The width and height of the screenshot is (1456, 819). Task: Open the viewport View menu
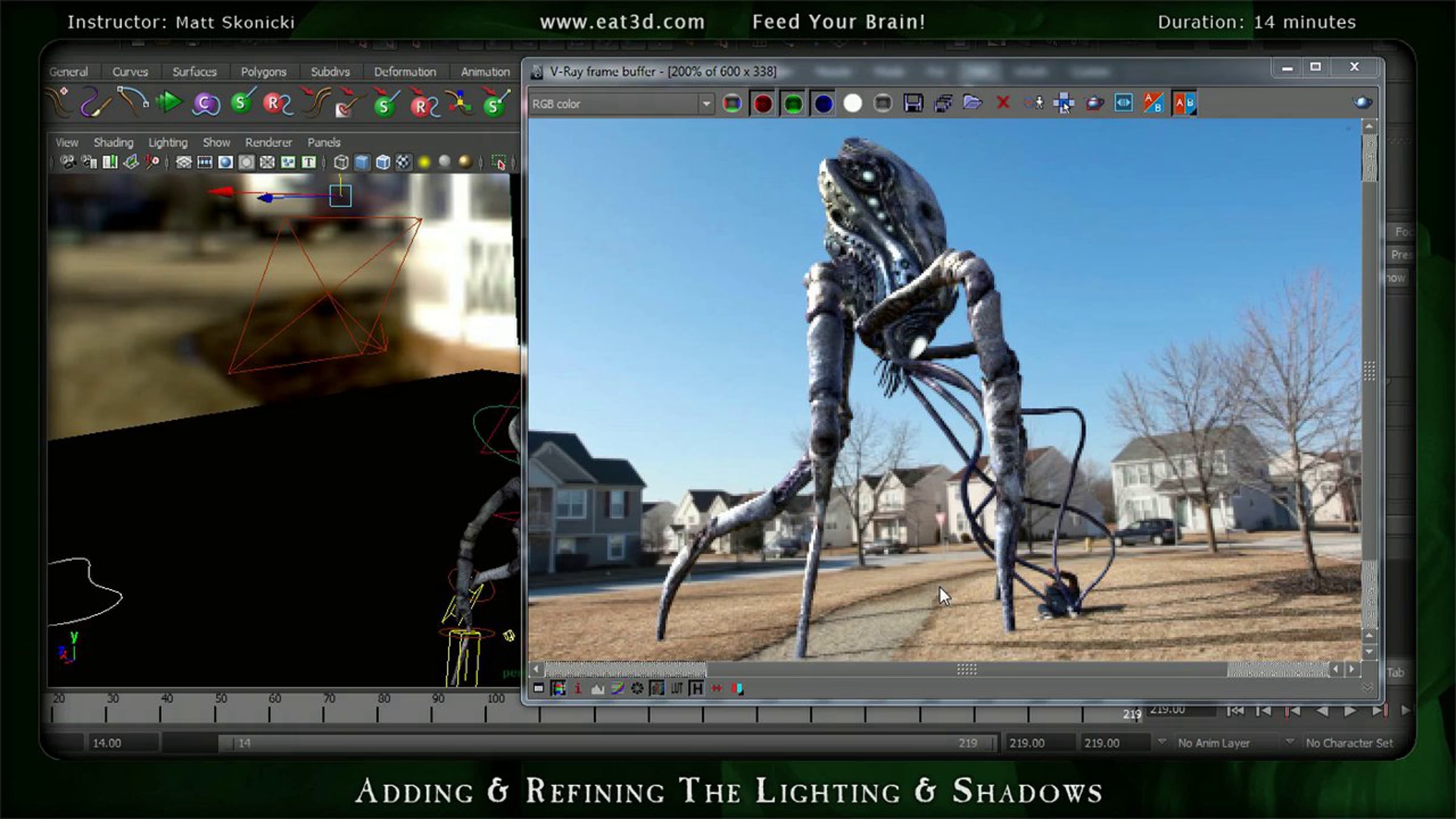67,143
